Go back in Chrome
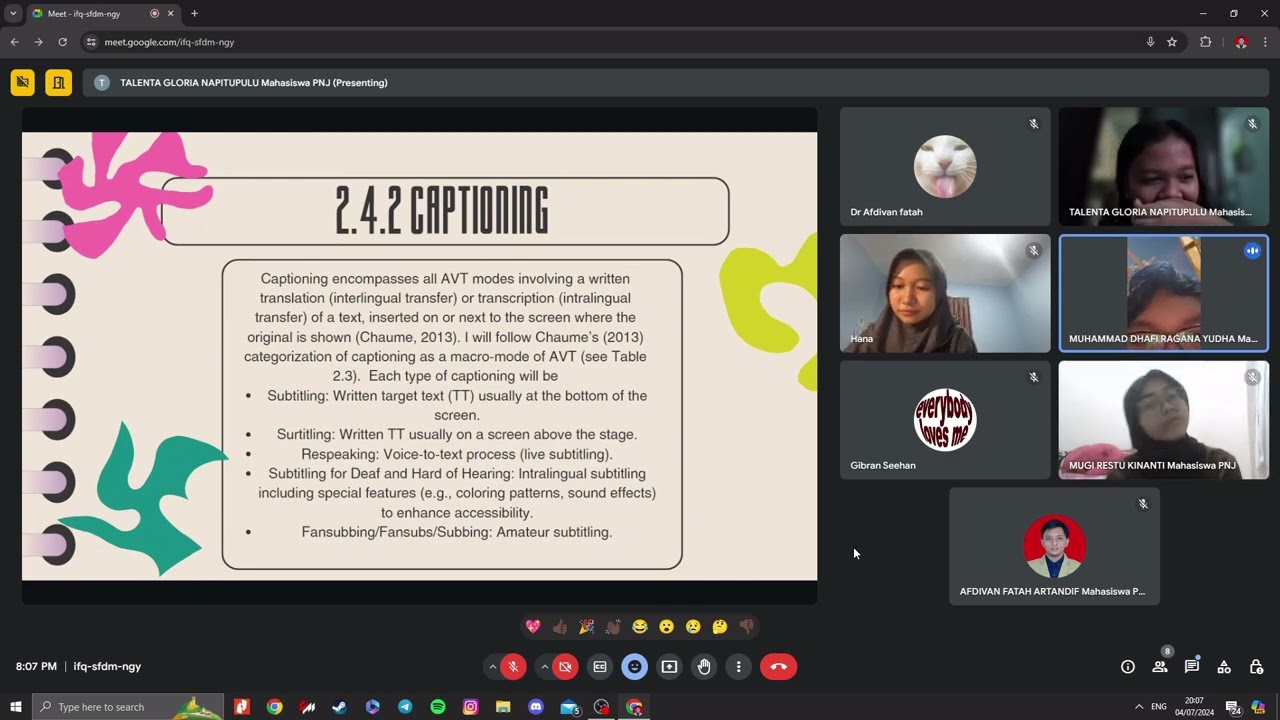Image resolution: width=1280 pixels, height=720 pixels. click(x=14, y=42)
